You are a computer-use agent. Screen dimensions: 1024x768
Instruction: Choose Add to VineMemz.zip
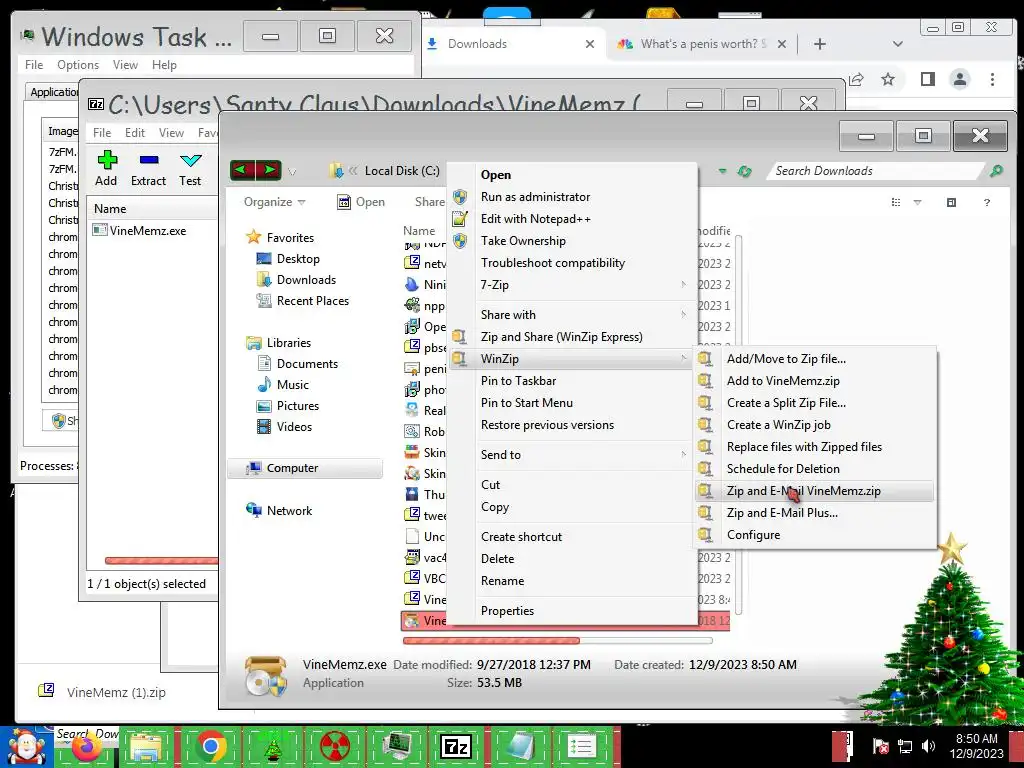pos(783,381)
